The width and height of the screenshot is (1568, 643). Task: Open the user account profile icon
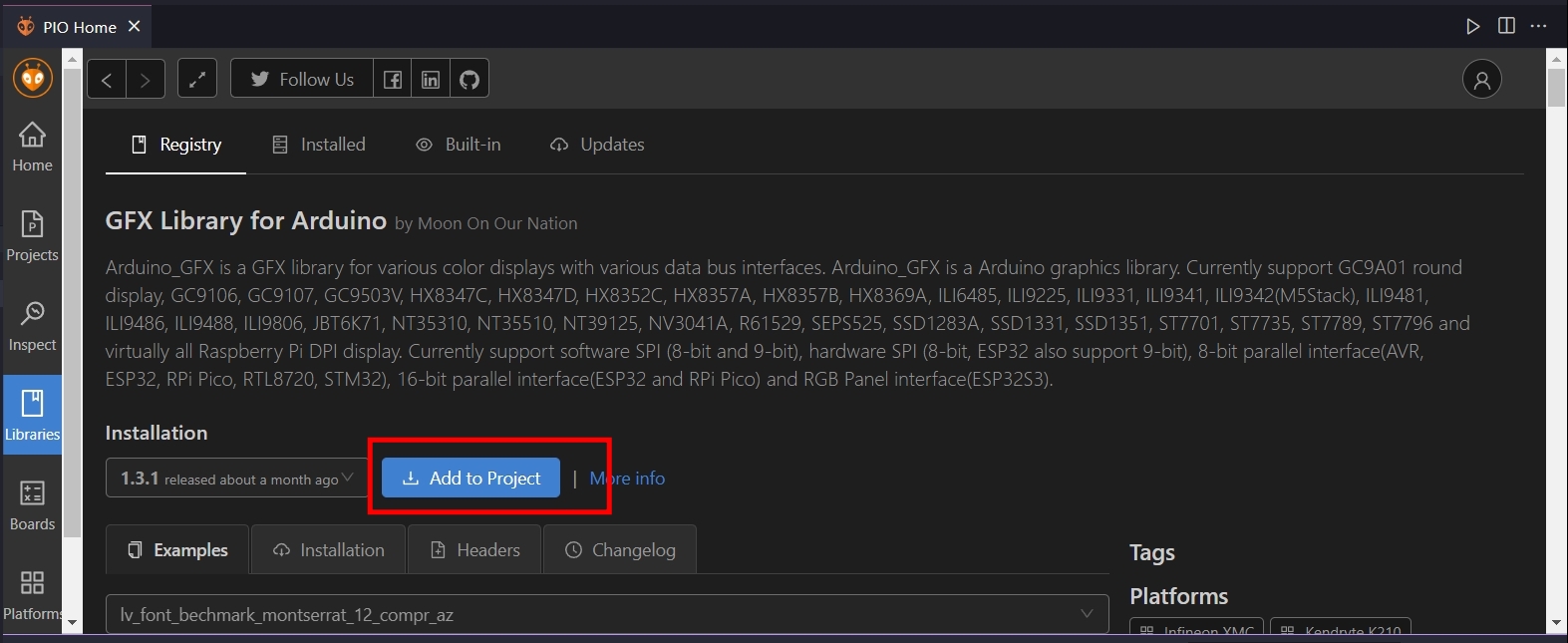[1481, 80]
